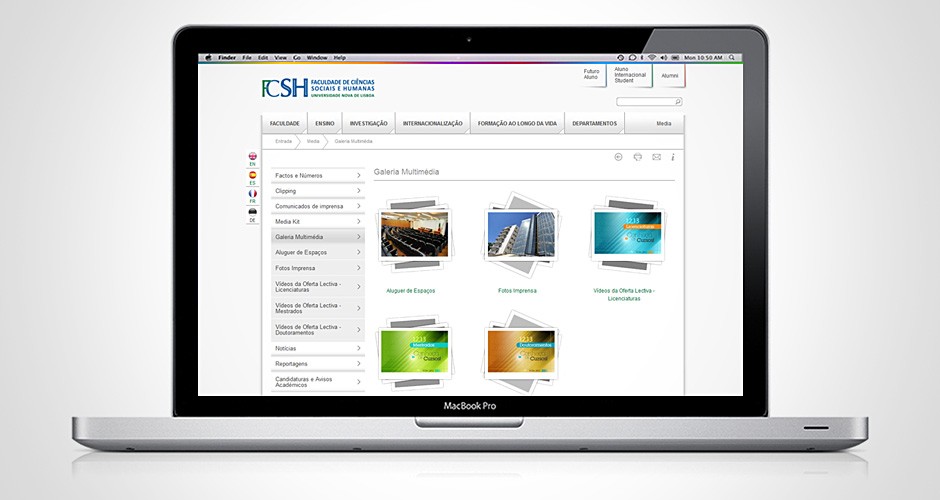Viewport: 940px width, 500px height.
Task: Open the ENSINO navigation tab
Action: click(325, 124)
